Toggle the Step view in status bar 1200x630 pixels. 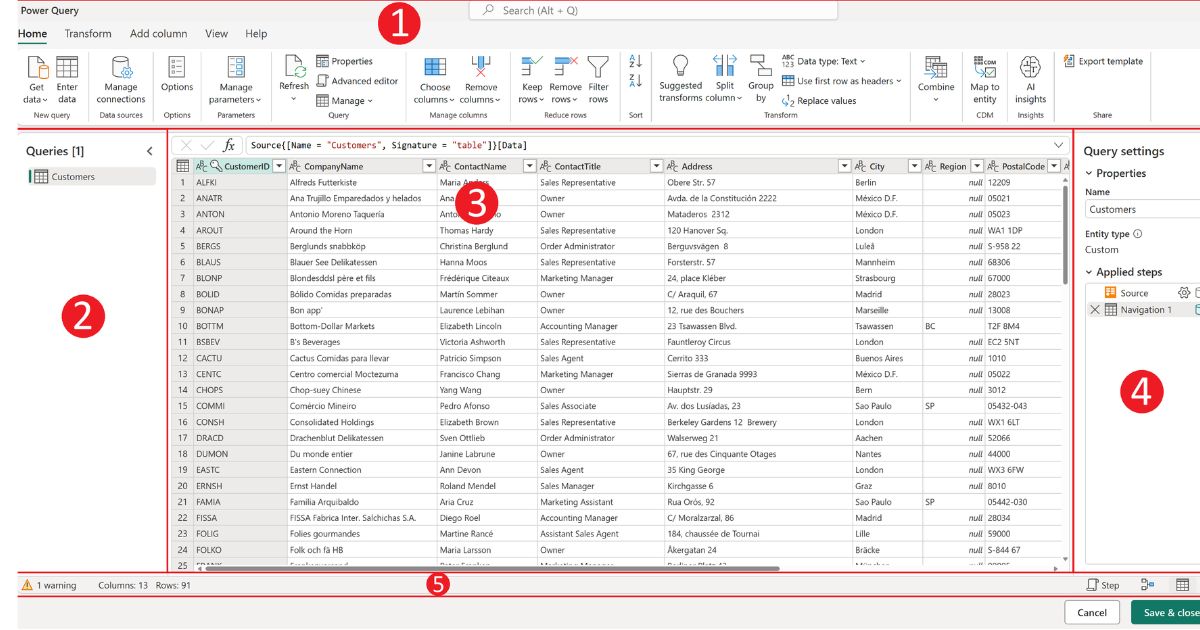1103,585
